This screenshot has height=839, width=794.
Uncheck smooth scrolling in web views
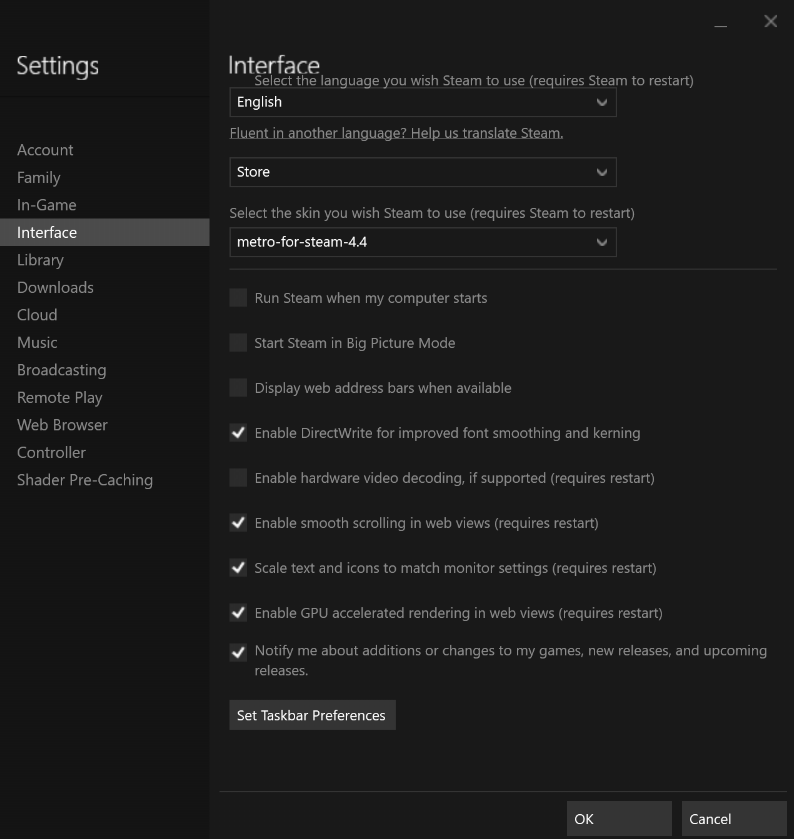point(238,523)
